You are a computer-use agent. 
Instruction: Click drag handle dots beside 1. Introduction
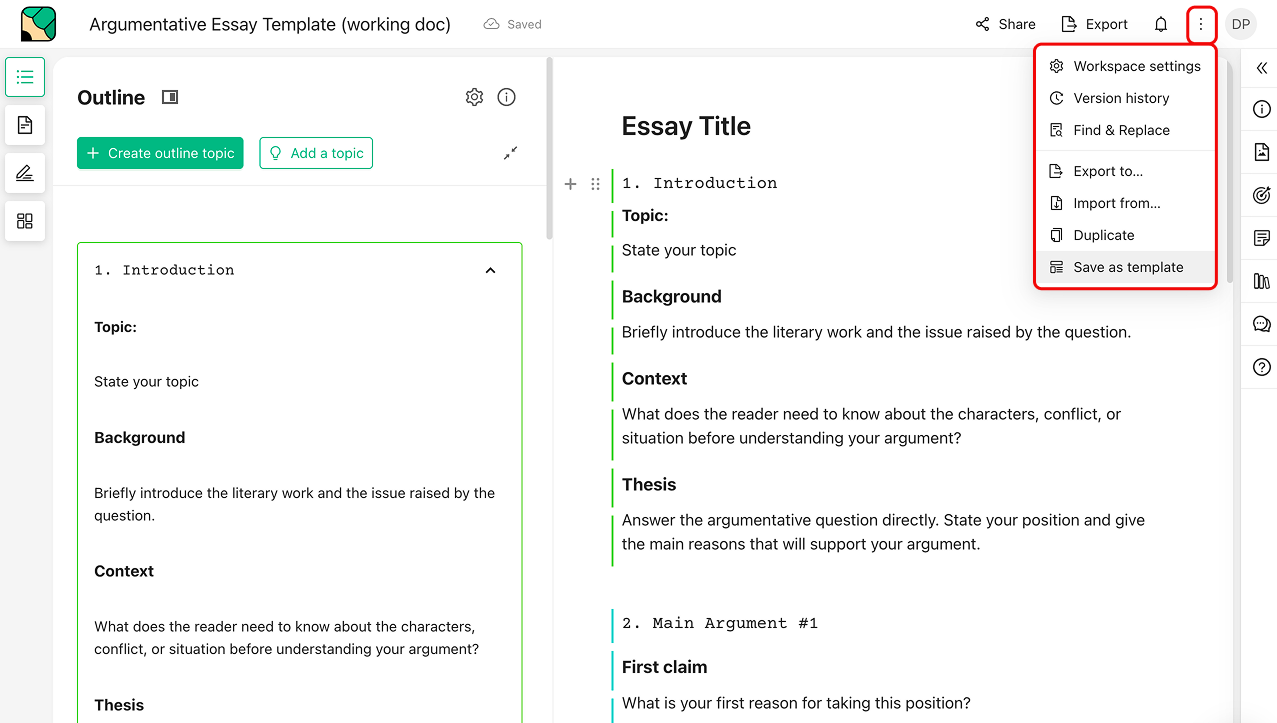595,184
